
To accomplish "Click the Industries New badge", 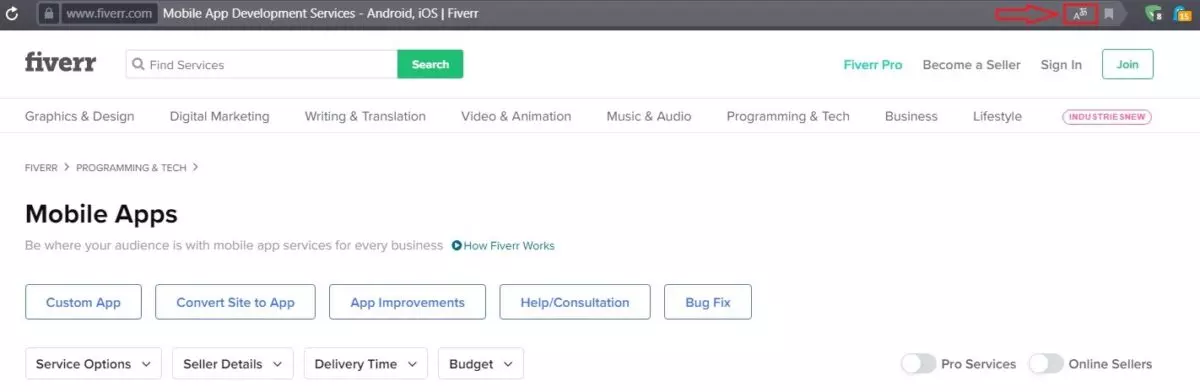I will pyautogui.click(x=1107, y=117).
